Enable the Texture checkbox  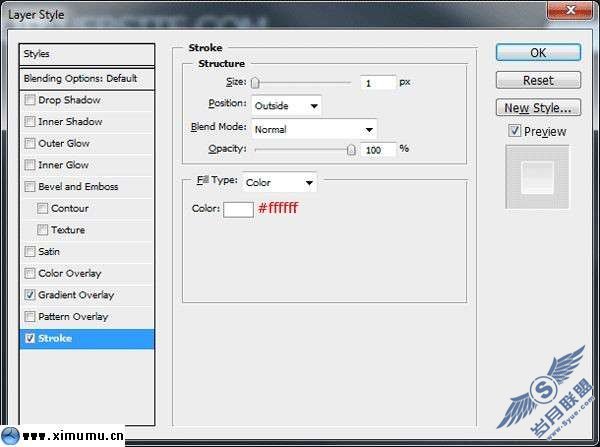point(42,230)
